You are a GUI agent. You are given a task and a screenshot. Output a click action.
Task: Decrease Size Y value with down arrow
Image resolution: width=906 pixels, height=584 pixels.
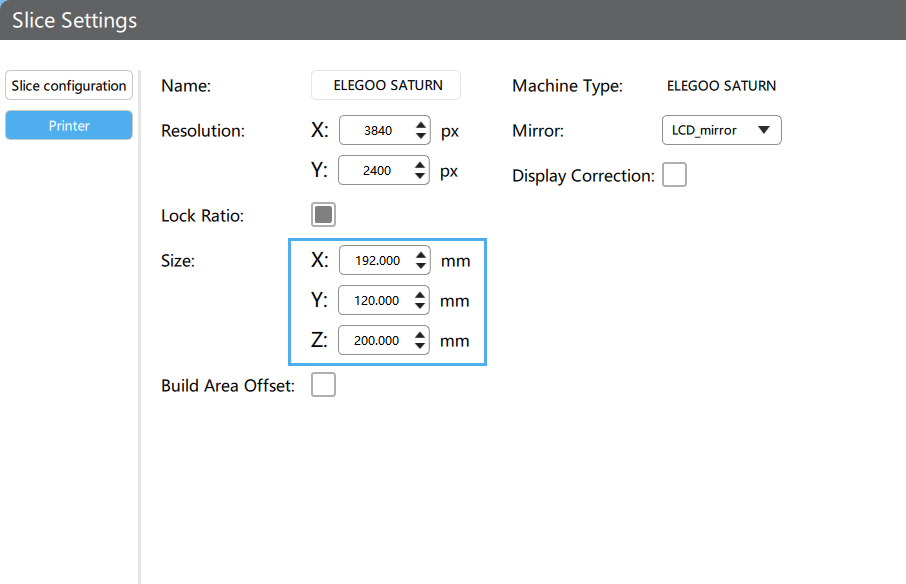tap(420, 307)
